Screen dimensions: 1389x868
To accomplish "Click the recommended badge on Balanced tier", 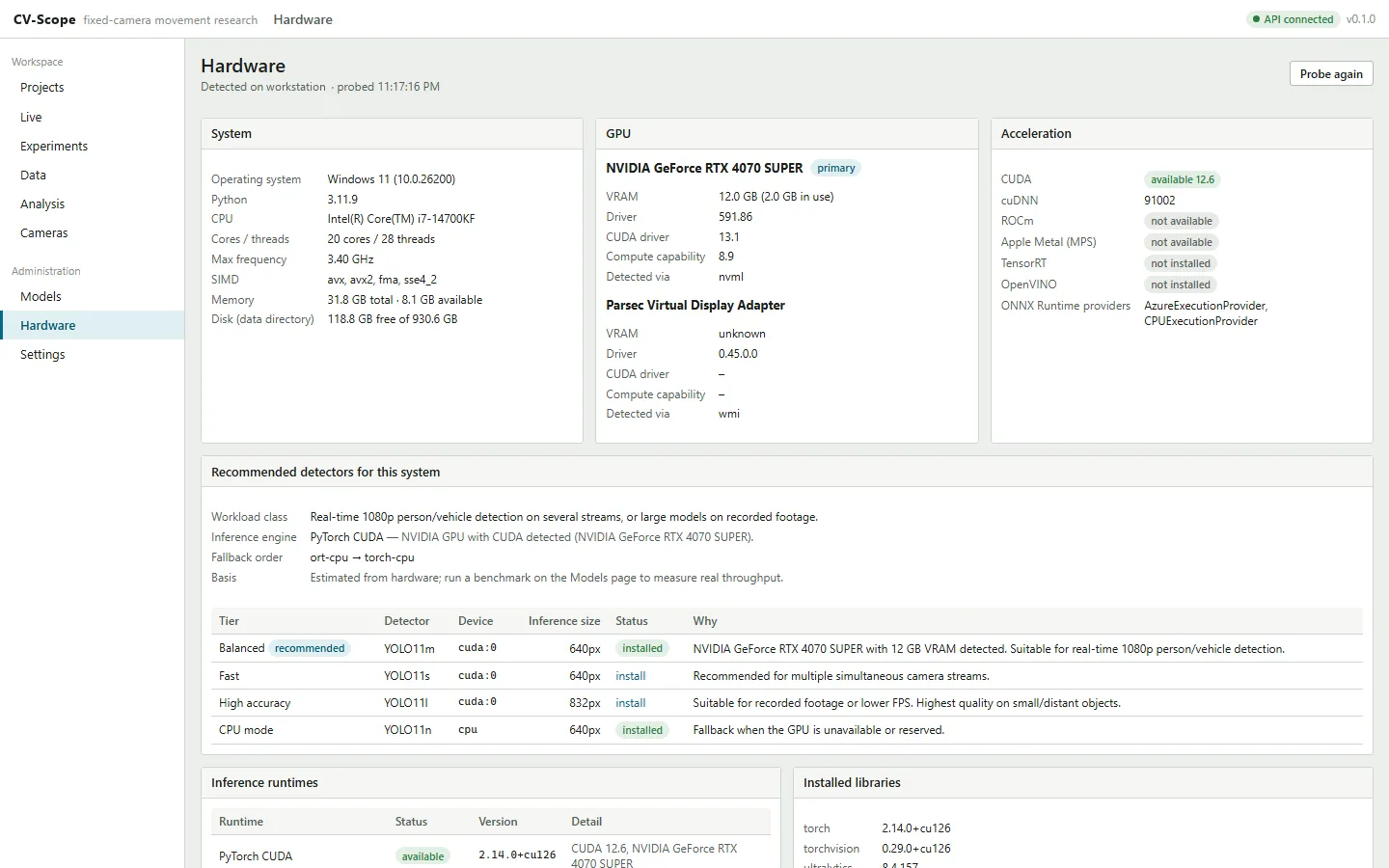I will (x=310, y=648).
